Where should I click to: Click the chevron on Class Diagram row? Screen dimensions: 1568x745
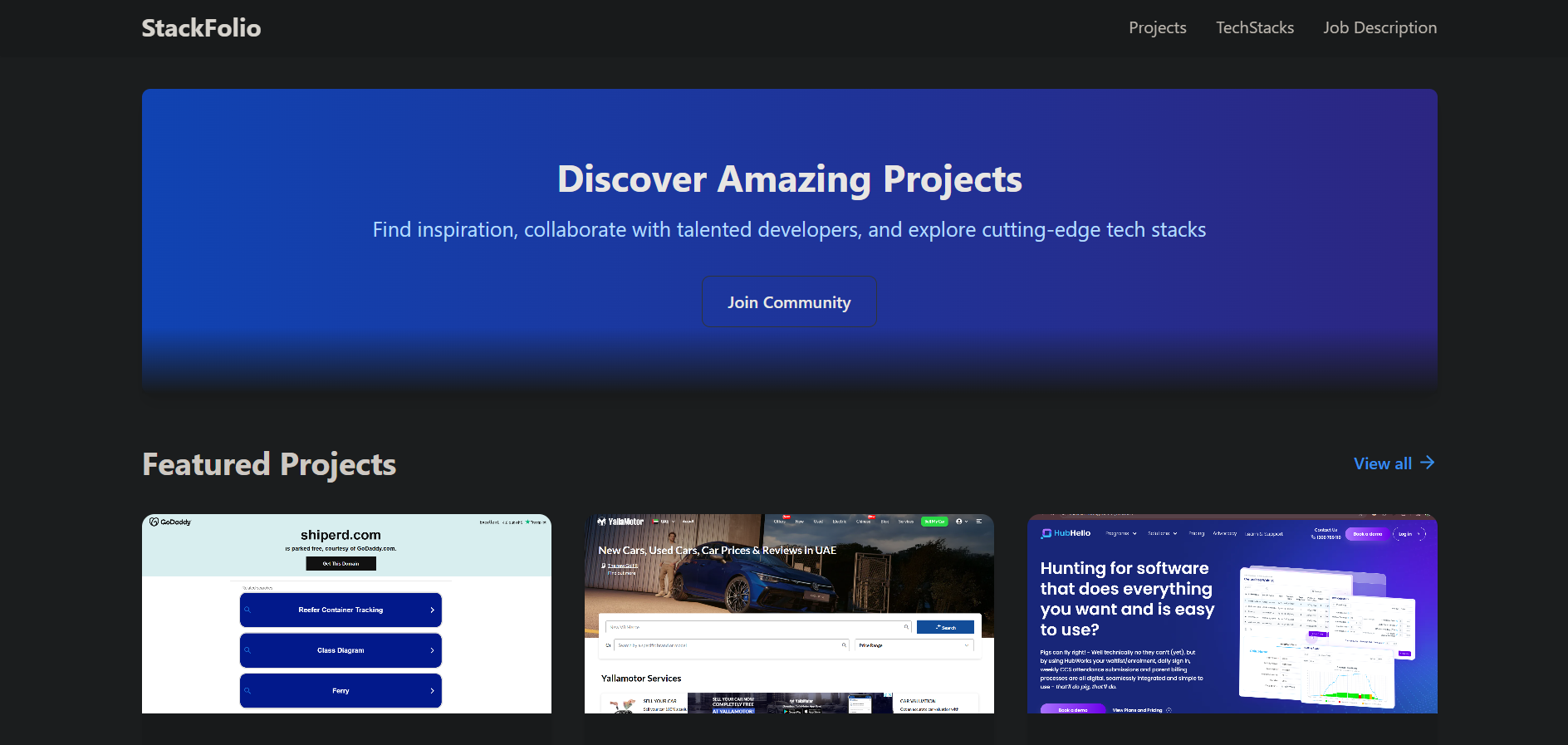point(432,650)
